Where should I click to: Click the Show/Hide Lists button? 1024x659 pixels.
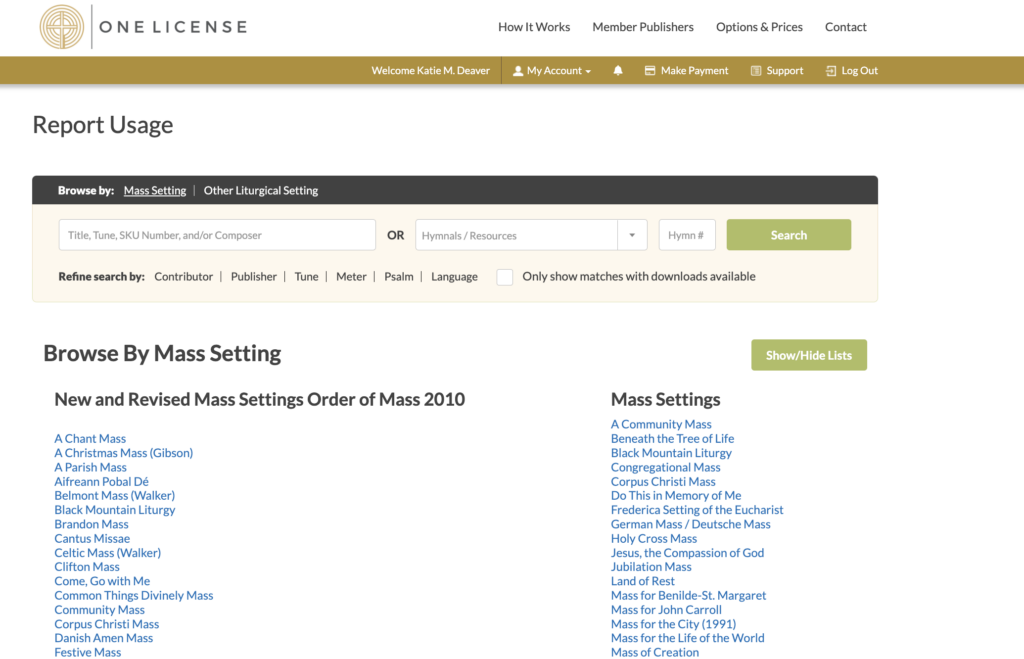click(x=808, y=354)
